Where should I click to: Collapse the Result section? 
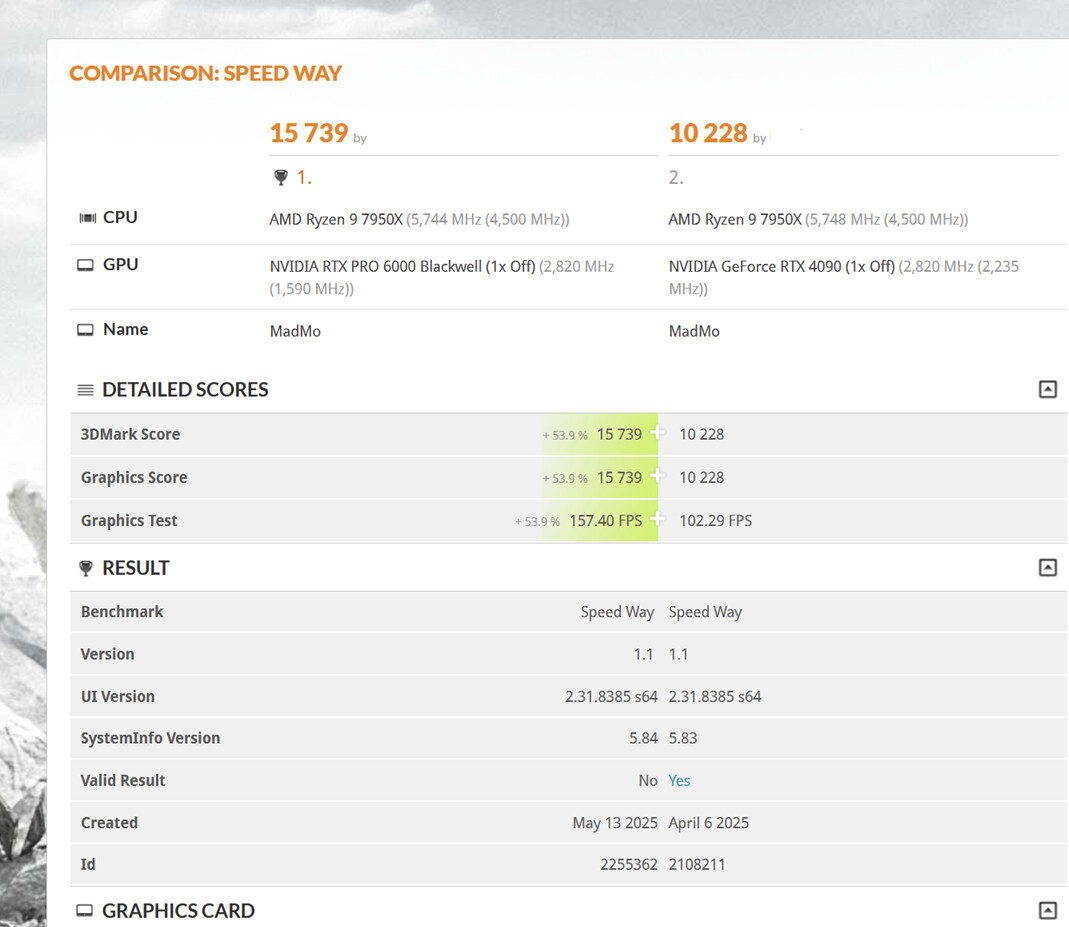[1047, 567]
